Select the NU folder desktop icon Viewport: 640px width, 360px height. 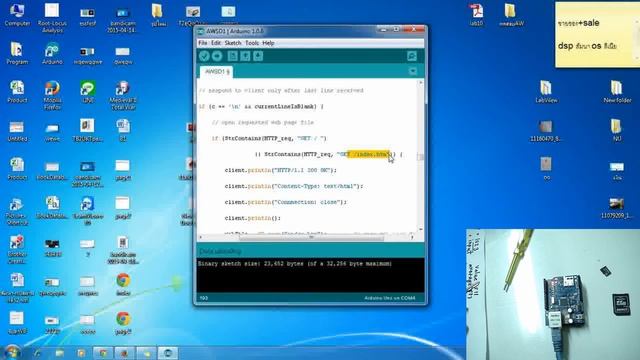(x=616, y=130)
